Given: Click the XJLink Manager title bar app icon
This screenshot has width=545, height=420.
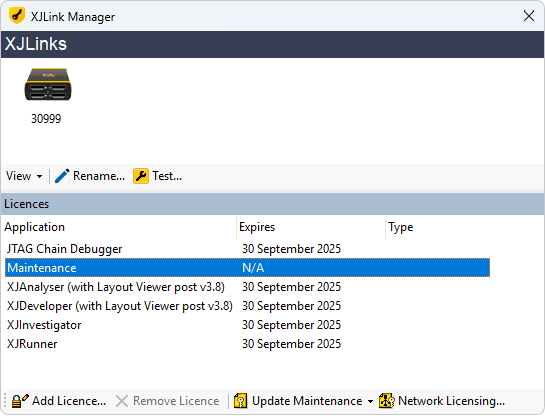Looking at the screenshot, I should [x=17, y=16].
